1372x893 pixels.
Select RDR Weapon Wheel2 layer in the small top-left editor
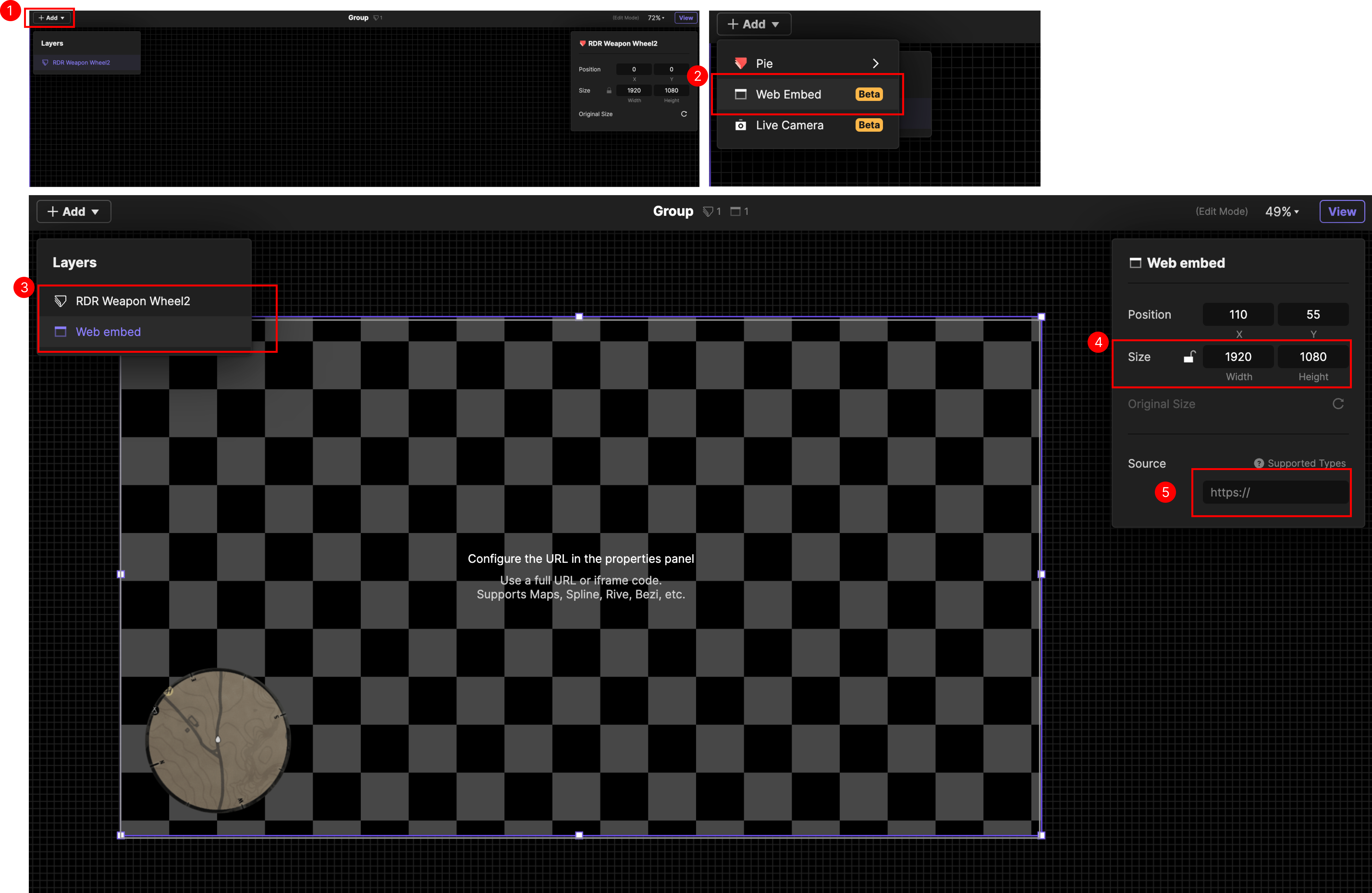[x=86, y=63]
